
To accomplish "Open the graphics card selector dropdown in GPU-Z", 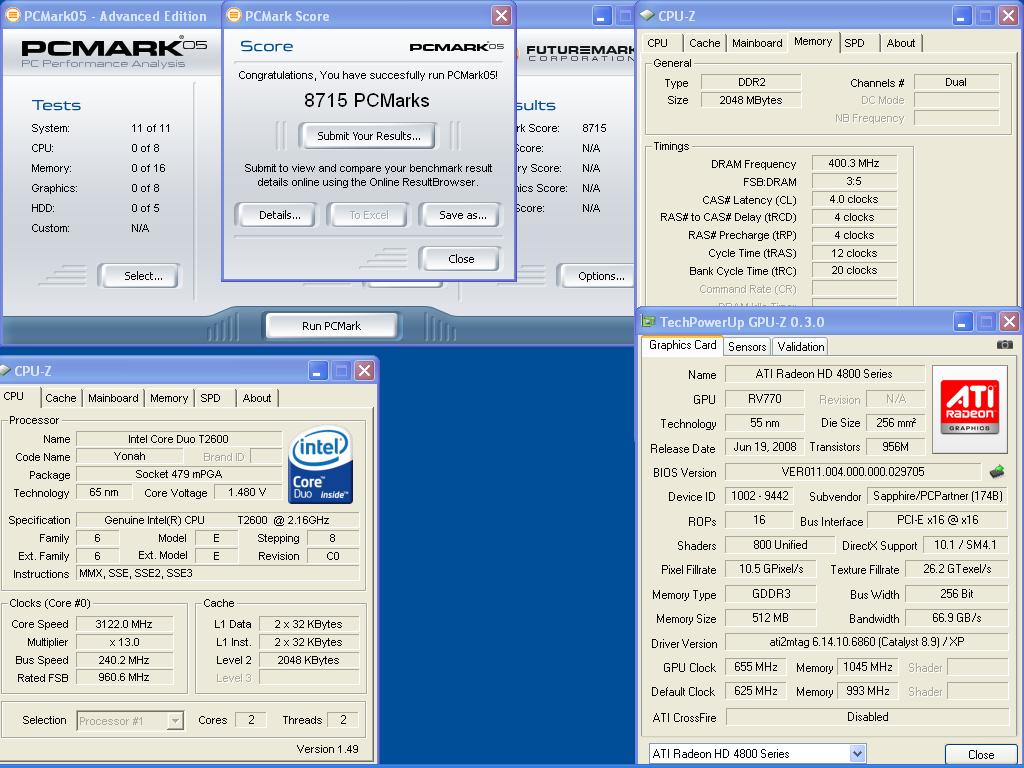I will pos(857,754).
